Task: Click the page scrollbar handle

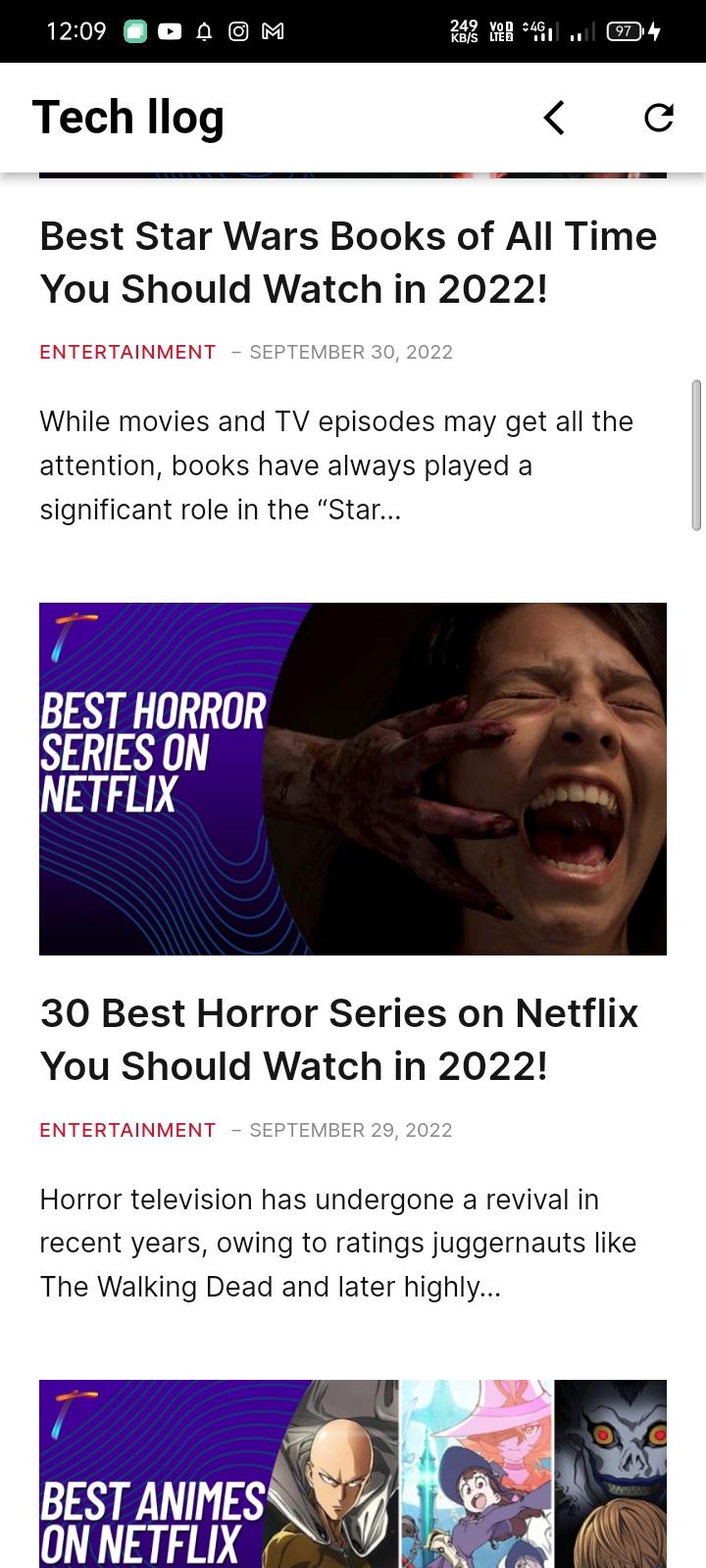Action: (696, 456)
